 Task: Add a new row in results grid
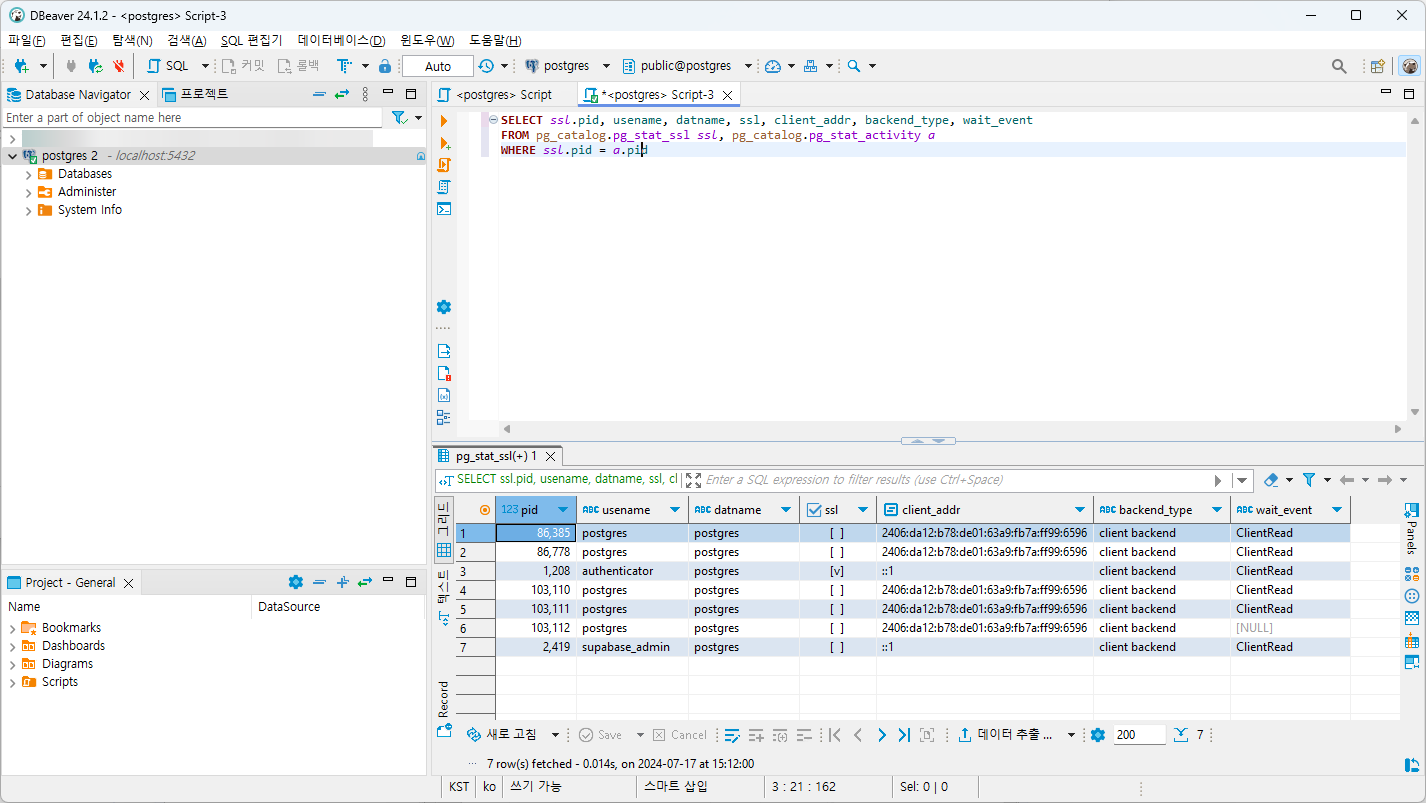click(756, 735)
